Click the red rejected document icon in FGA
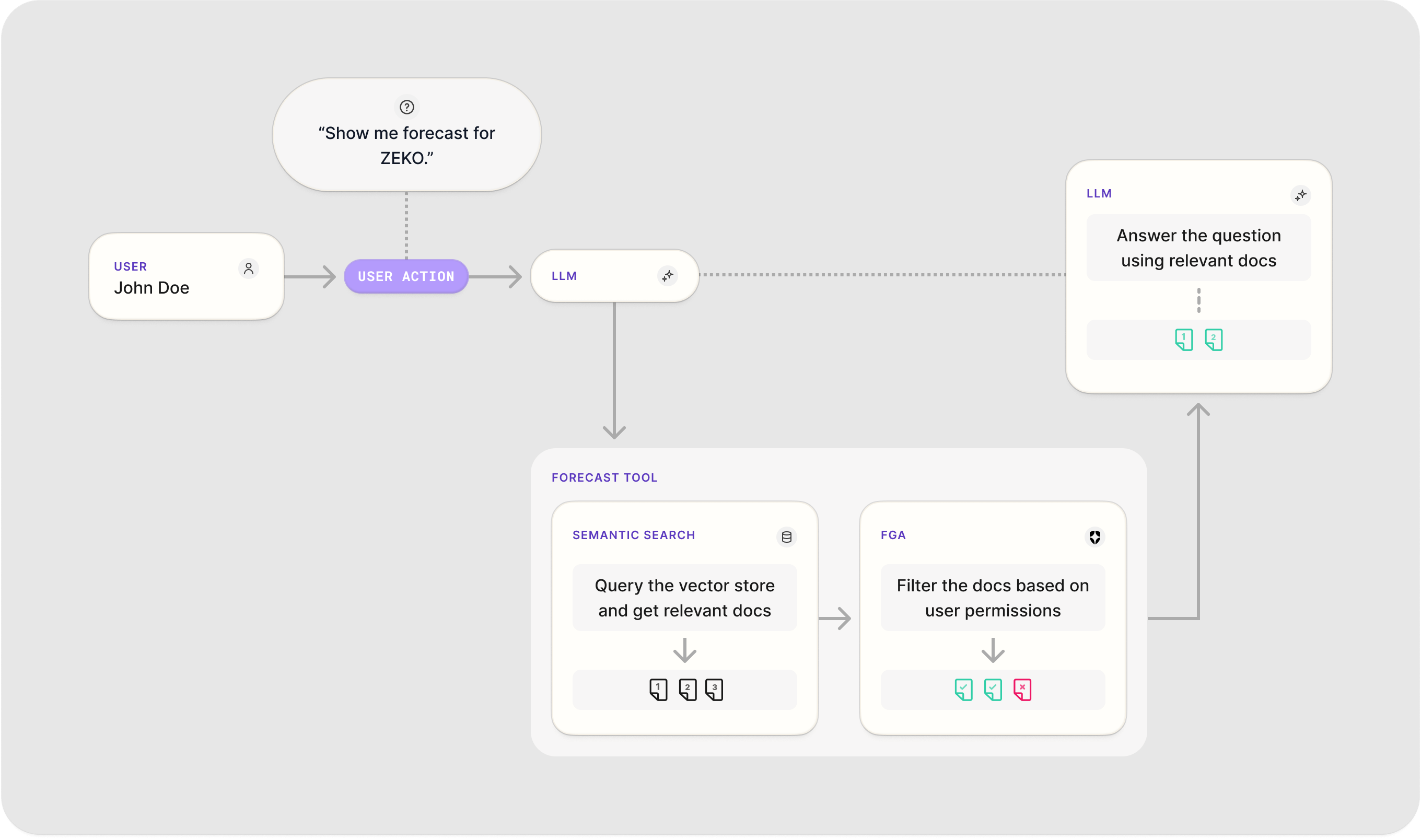This screenshot has width=1421, height=840. [x=1022, y=690]
